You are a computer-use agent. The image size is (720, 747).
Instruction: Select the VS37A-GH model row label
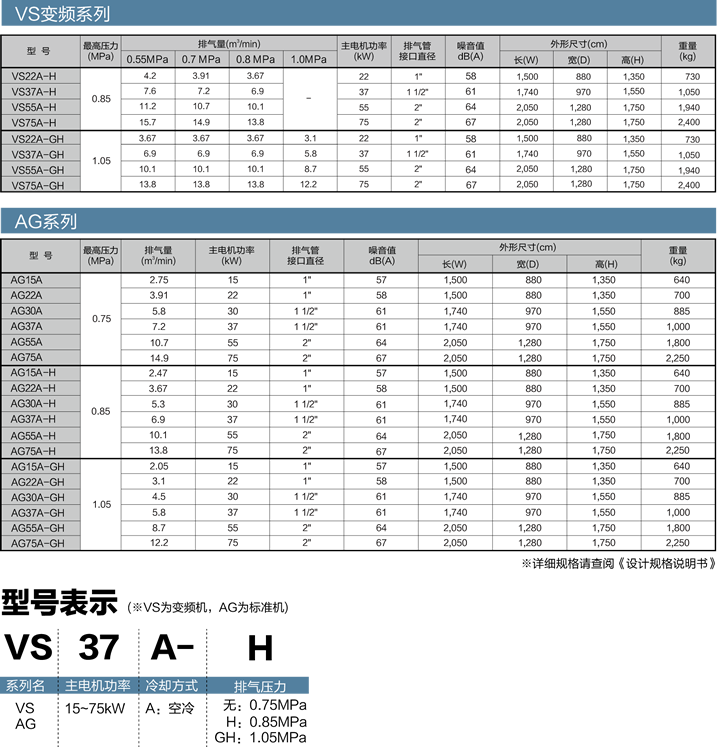pyautogui.click(x=38, y=154)
